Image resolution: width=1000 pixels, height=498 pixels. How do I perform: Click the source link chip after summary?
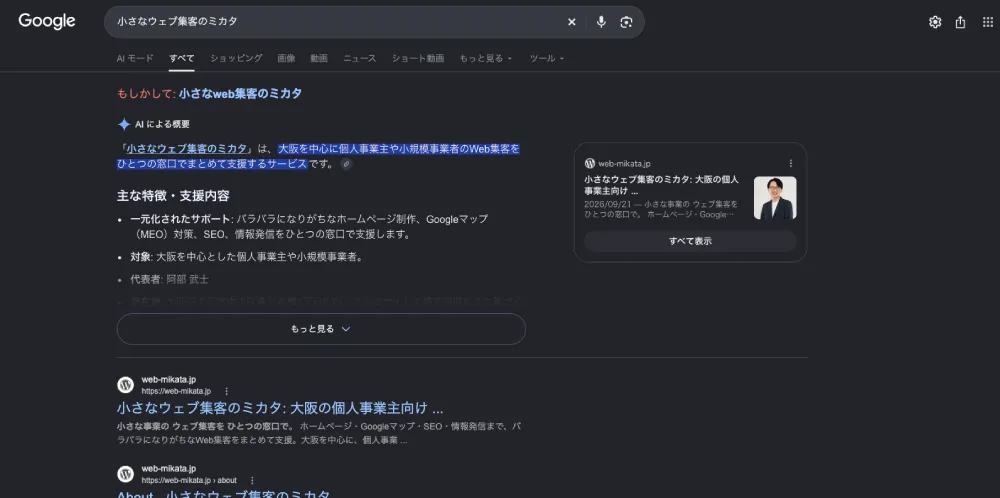click(x=346, y=165)
